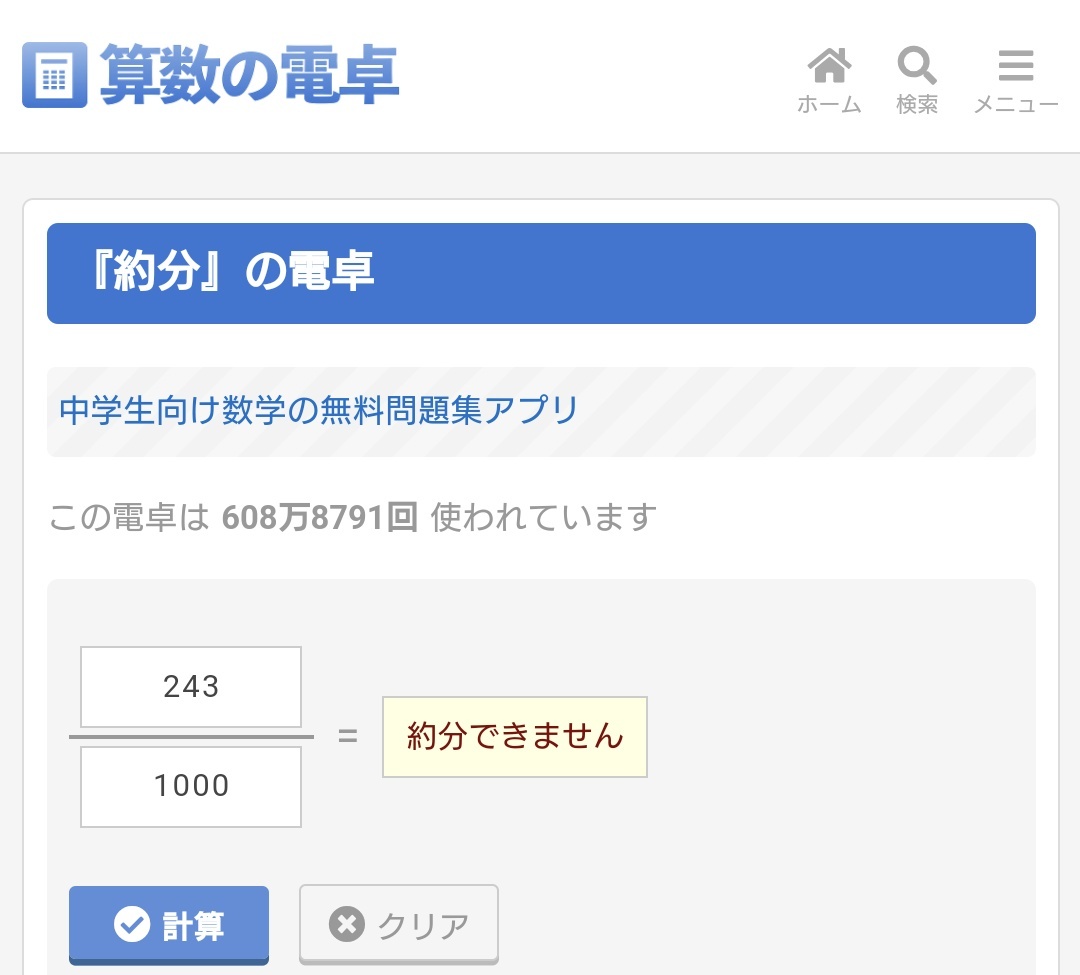Focus the numerator field containing 243
Screen dimensions: 1080x975
point(191,687)
